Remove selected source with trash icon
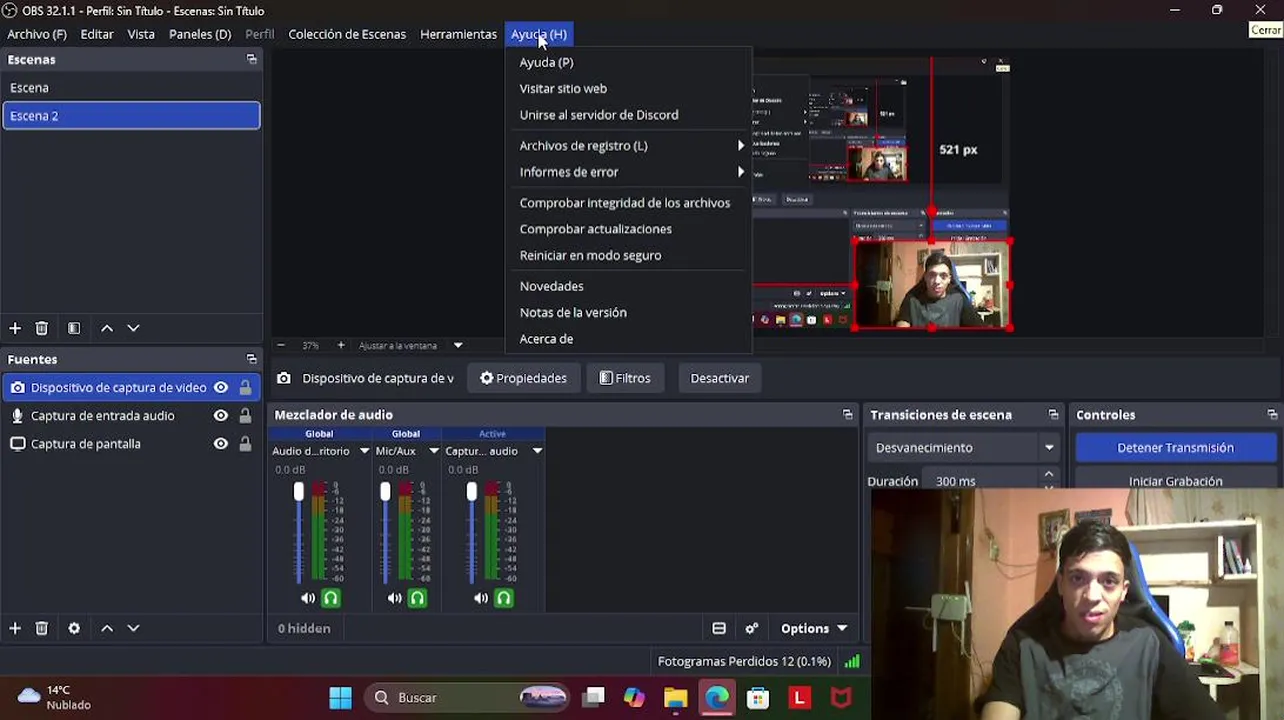1284x720 pixels. point(42,628)
